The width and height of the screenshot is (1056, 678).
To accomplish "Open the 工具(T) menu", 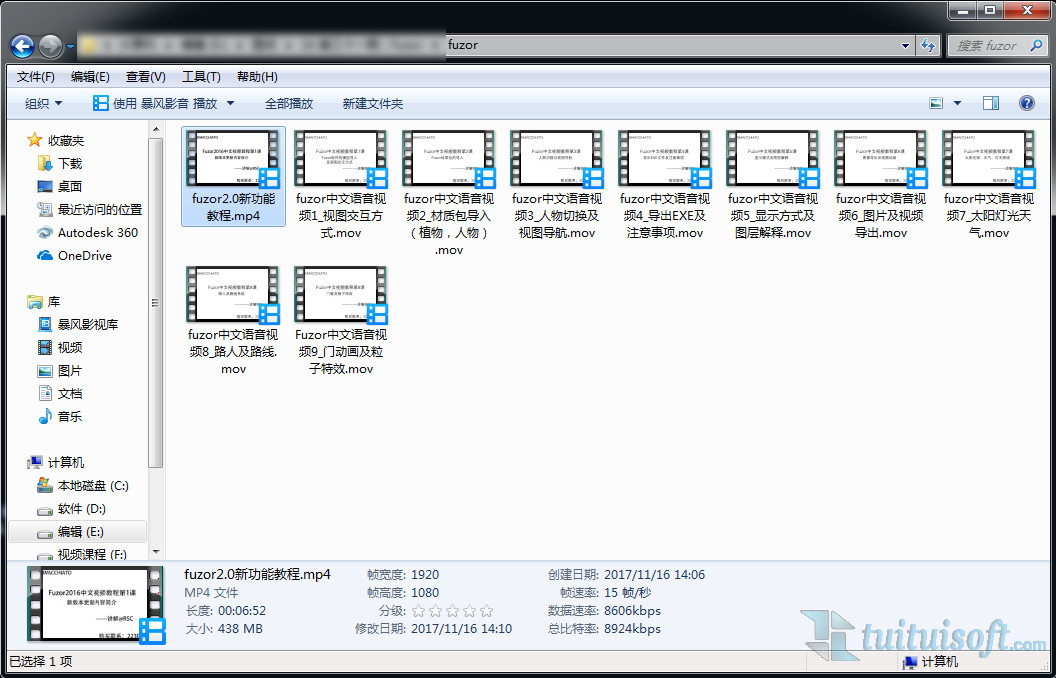I will pyautogui.click(x=201, y=77).
